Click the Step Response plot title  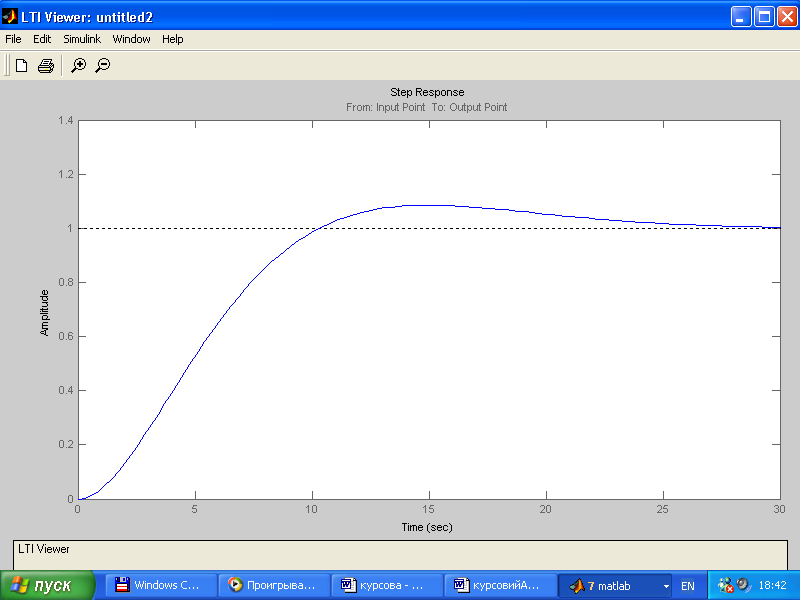(x=427, y=92)
